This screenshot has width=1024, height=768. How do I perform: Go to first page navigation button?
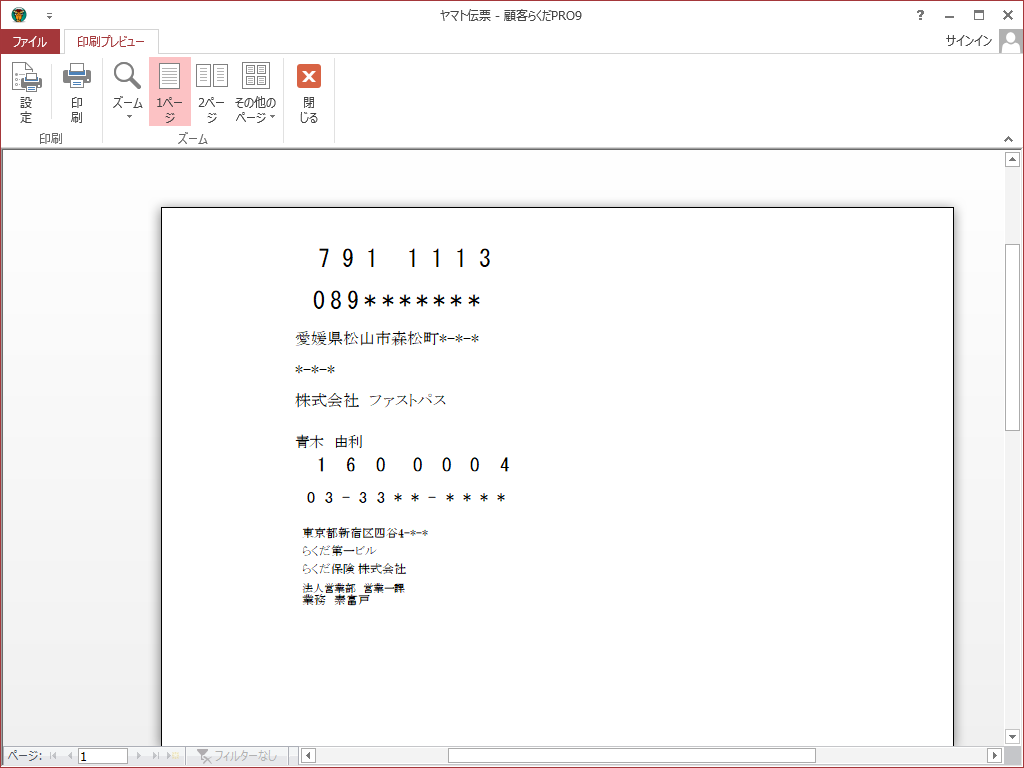(x=53, y=756)
